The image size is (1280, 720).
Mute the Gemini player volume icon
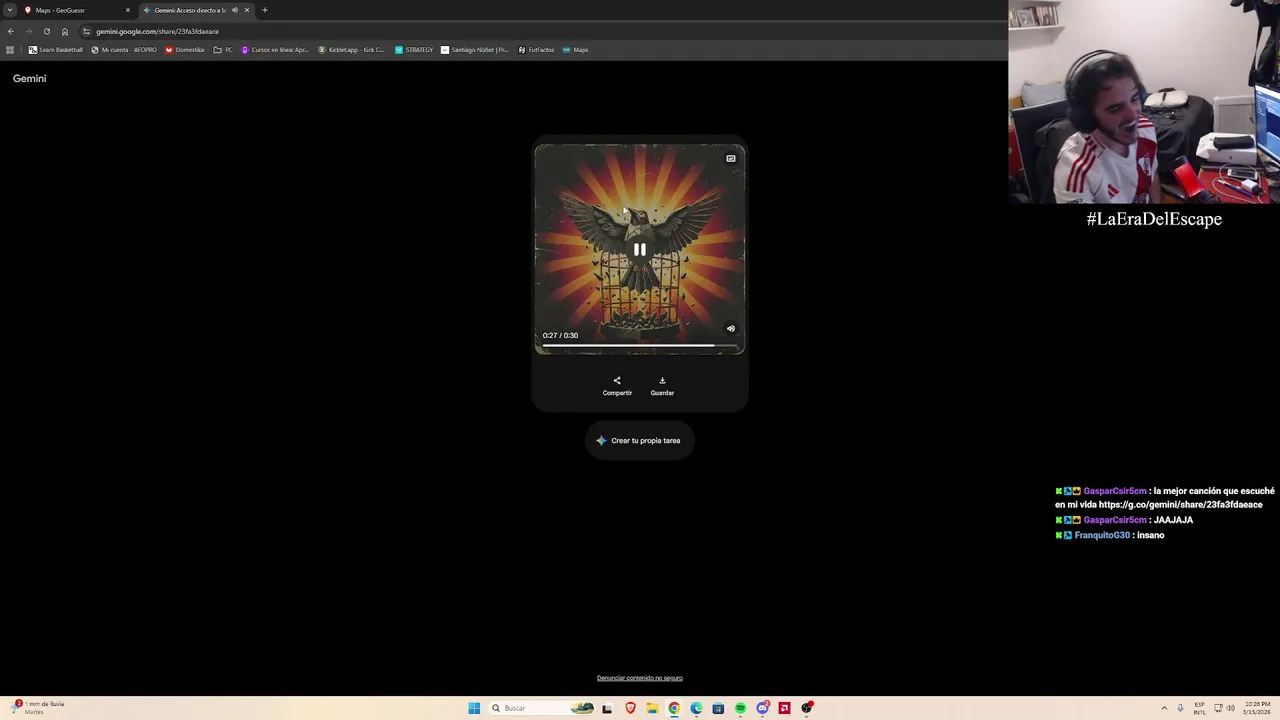(731, 328)
